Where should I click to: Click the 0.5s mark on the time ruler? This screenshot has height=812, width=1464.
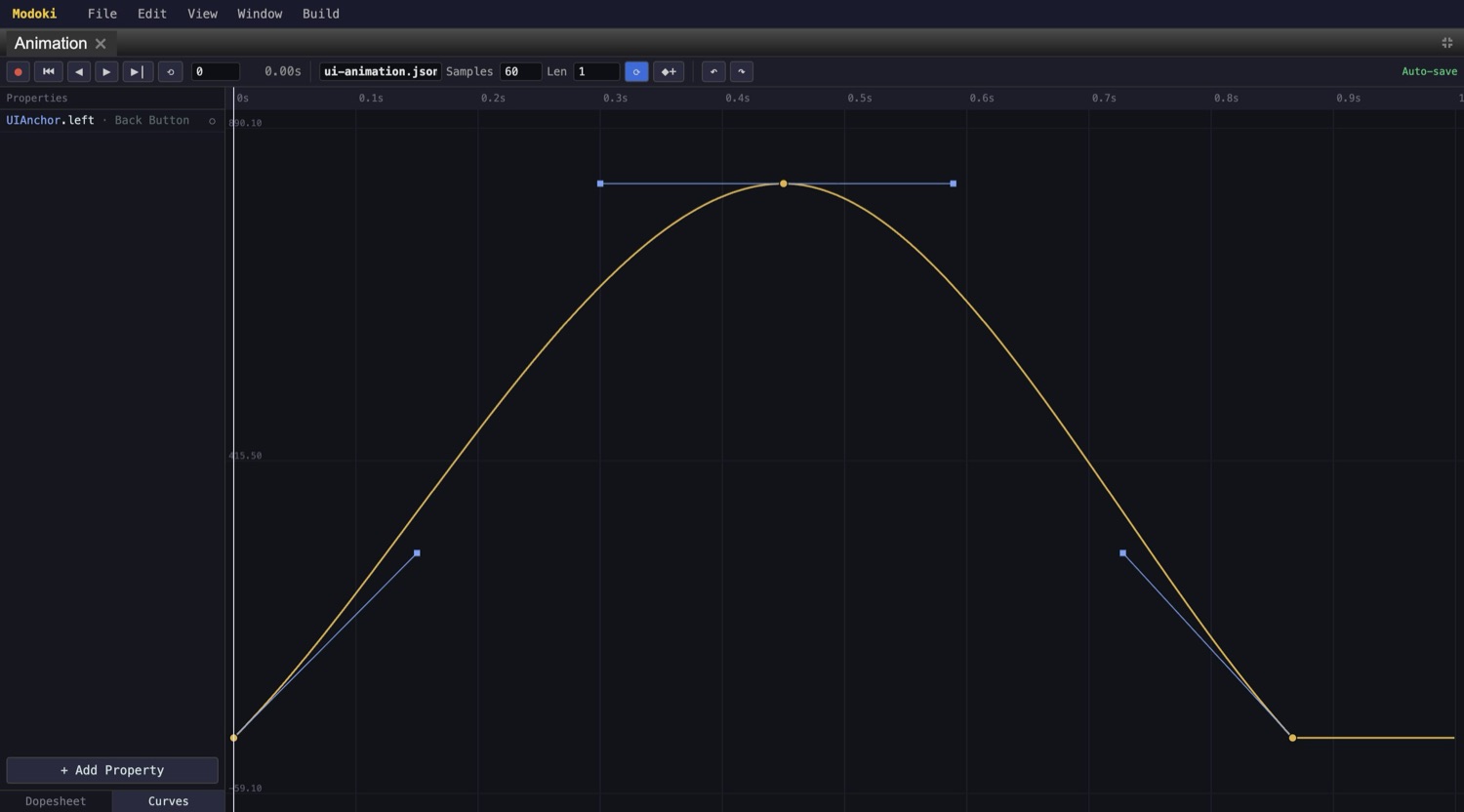[860, 98]
